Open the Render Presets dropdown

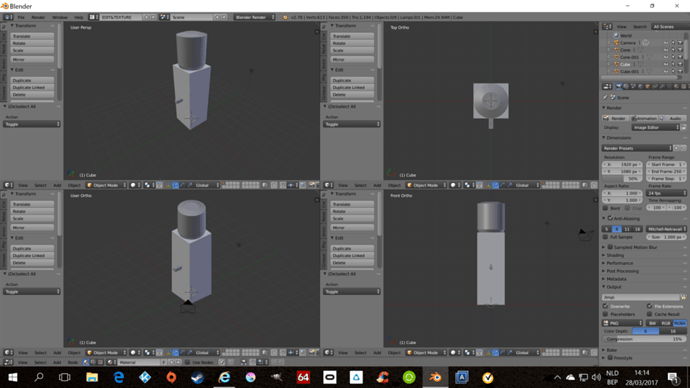click(637, 148)
